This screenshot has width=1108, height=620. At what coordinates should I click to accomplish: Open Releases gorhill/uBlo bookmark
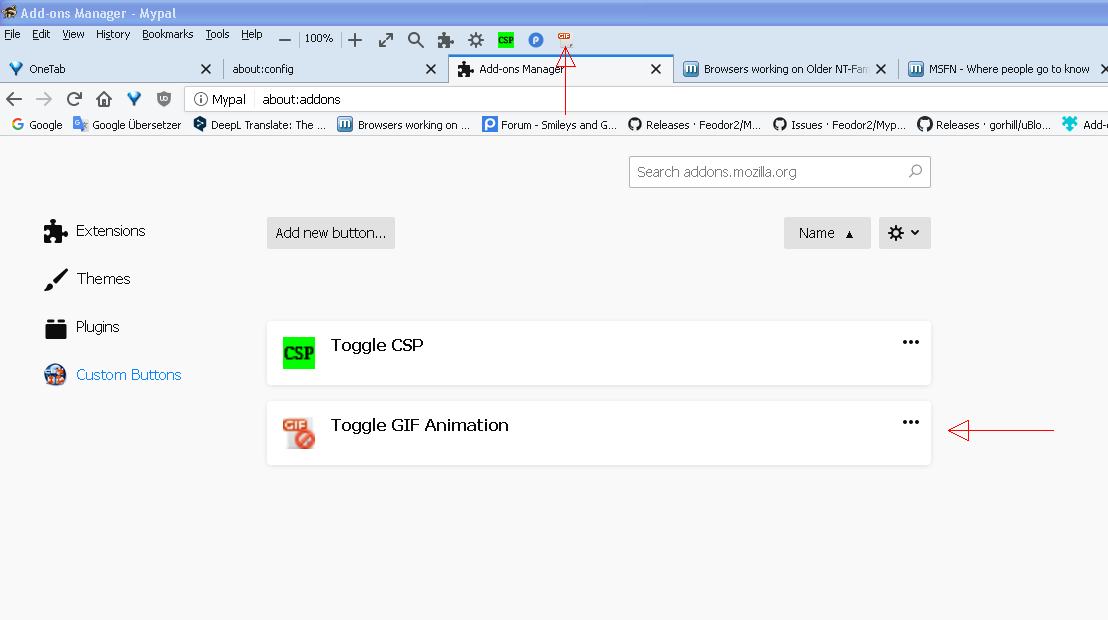click(x=984, y=124)
